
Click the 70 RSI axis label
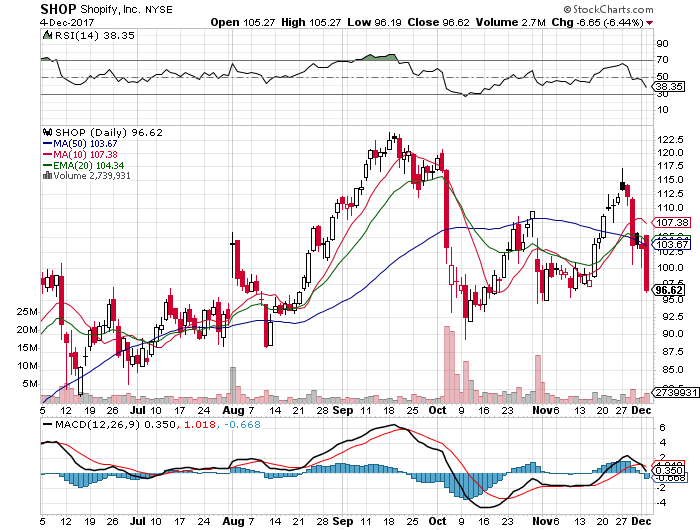tap(662, 59)
